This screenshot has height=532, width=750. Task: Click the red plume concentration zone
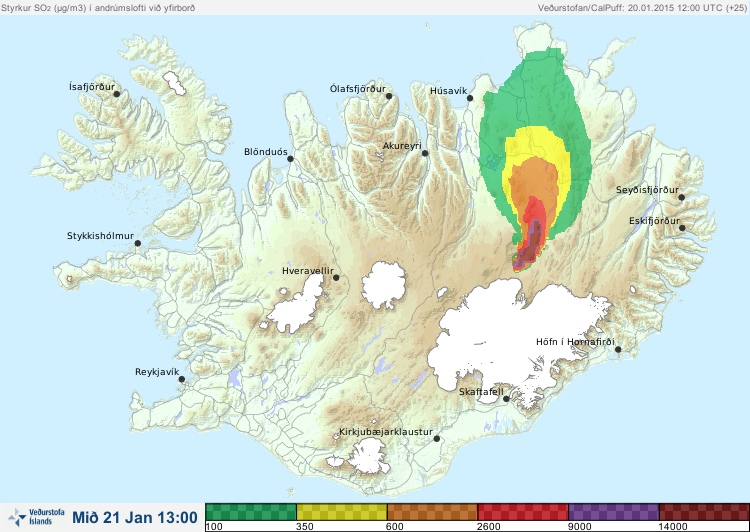pos(535,211)
